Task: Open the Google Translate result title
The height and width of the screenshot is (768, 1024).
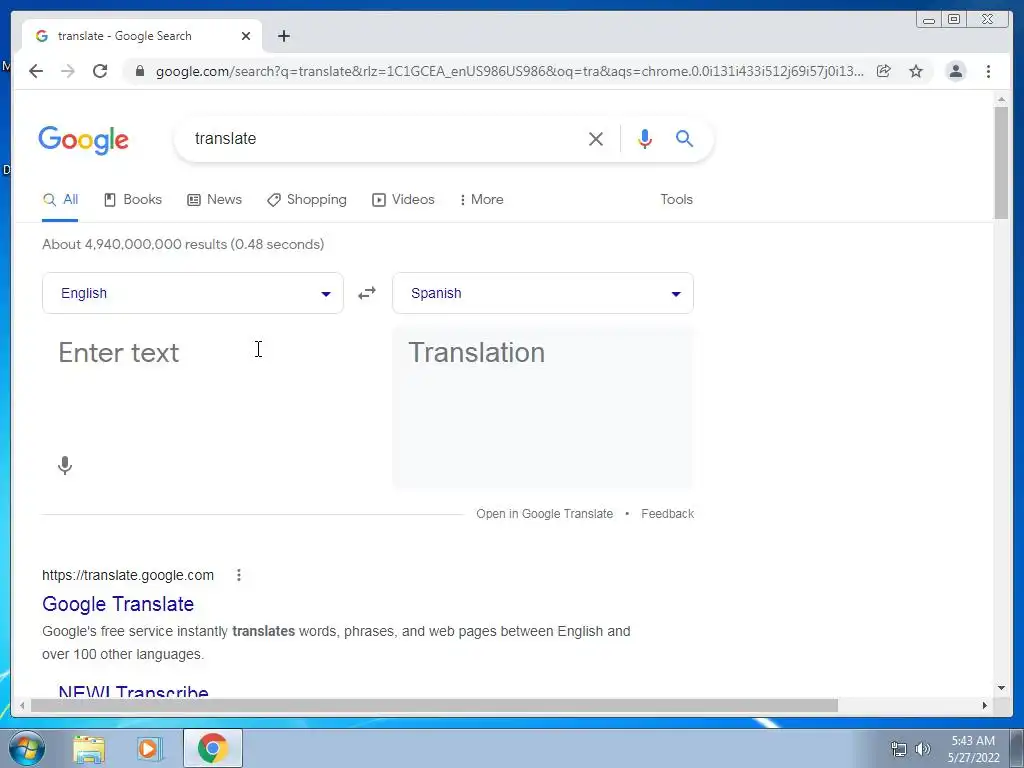Action: click(x=118, y=604)
